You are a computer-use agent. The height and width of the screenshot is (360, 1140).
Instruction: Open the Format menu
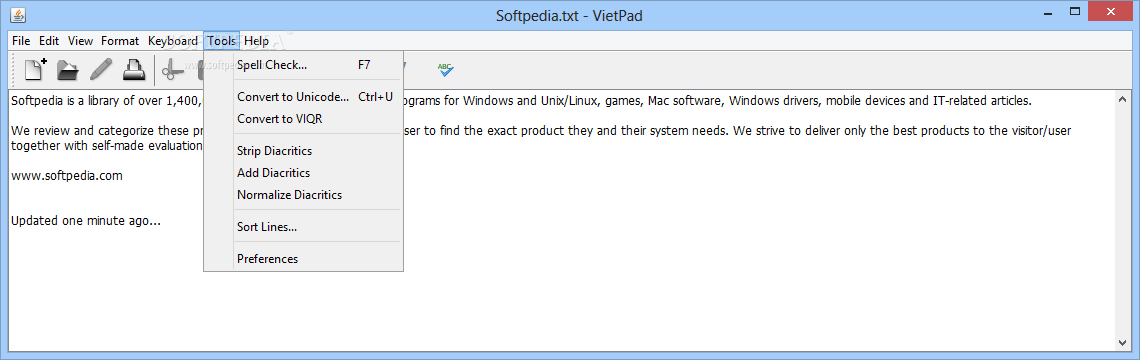(120, 41)
